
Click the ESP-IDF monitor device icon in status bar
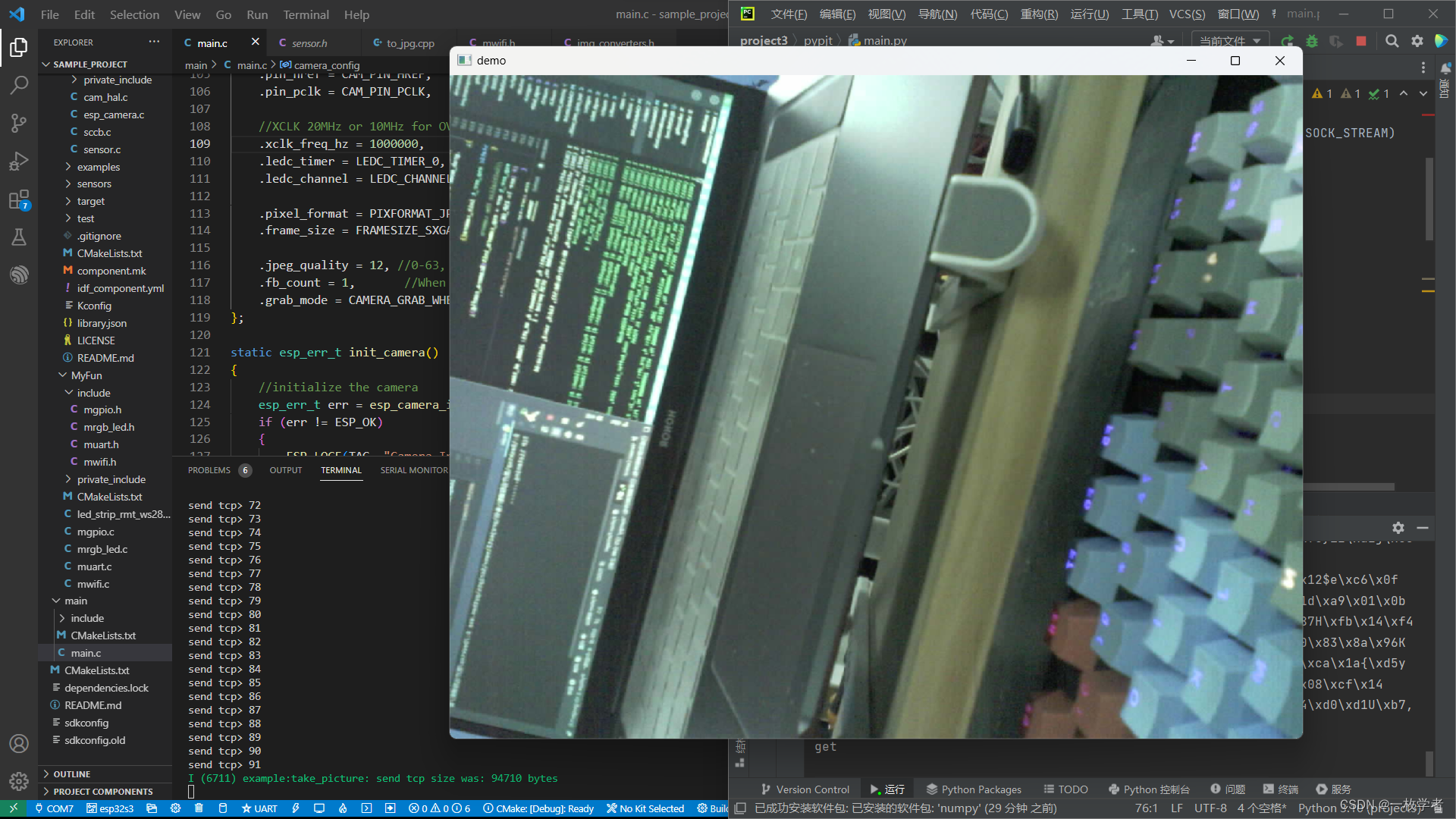pyautogui.click(x=319, y=808)
